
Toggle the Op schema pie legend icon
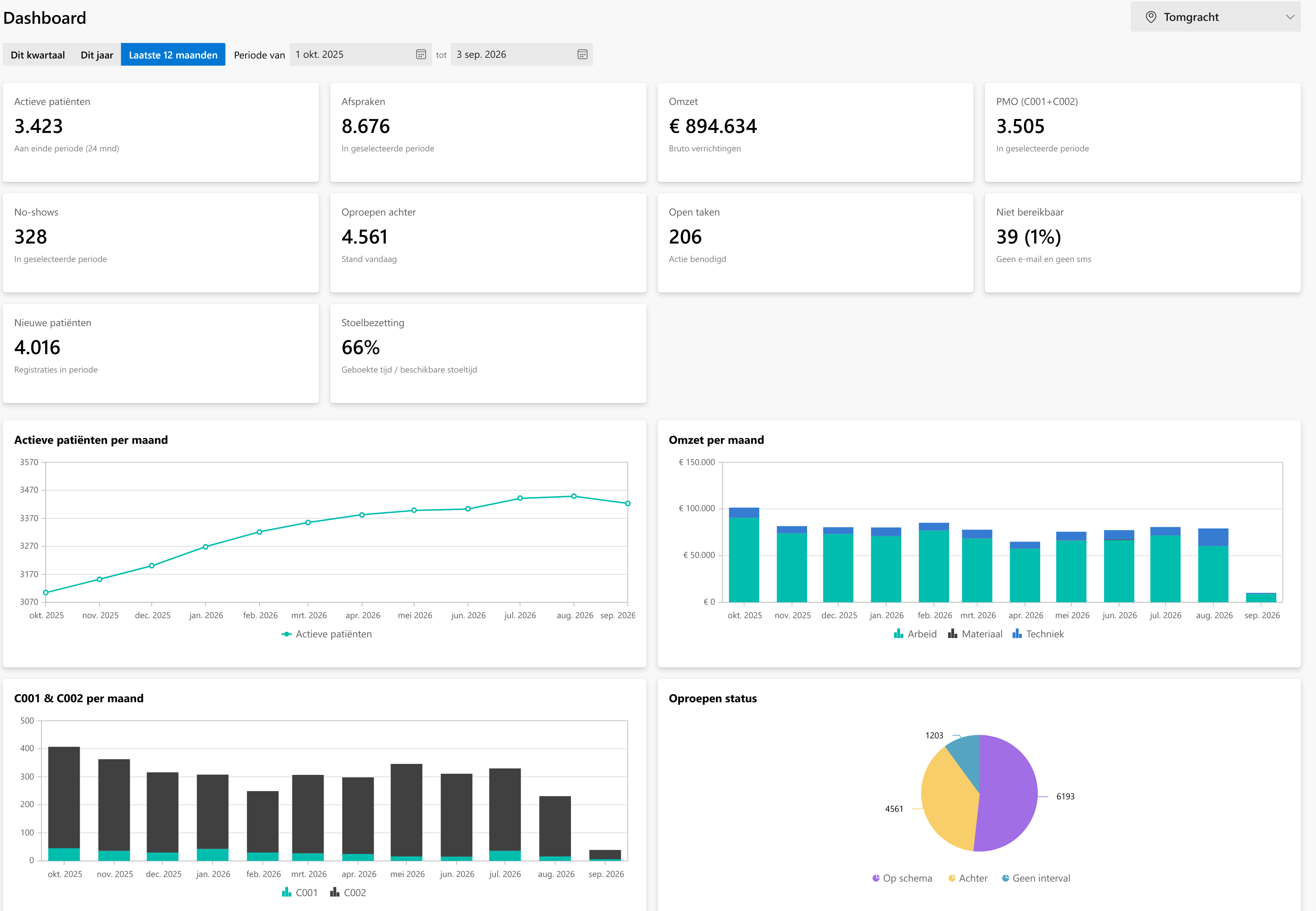[x=876, y=878]
